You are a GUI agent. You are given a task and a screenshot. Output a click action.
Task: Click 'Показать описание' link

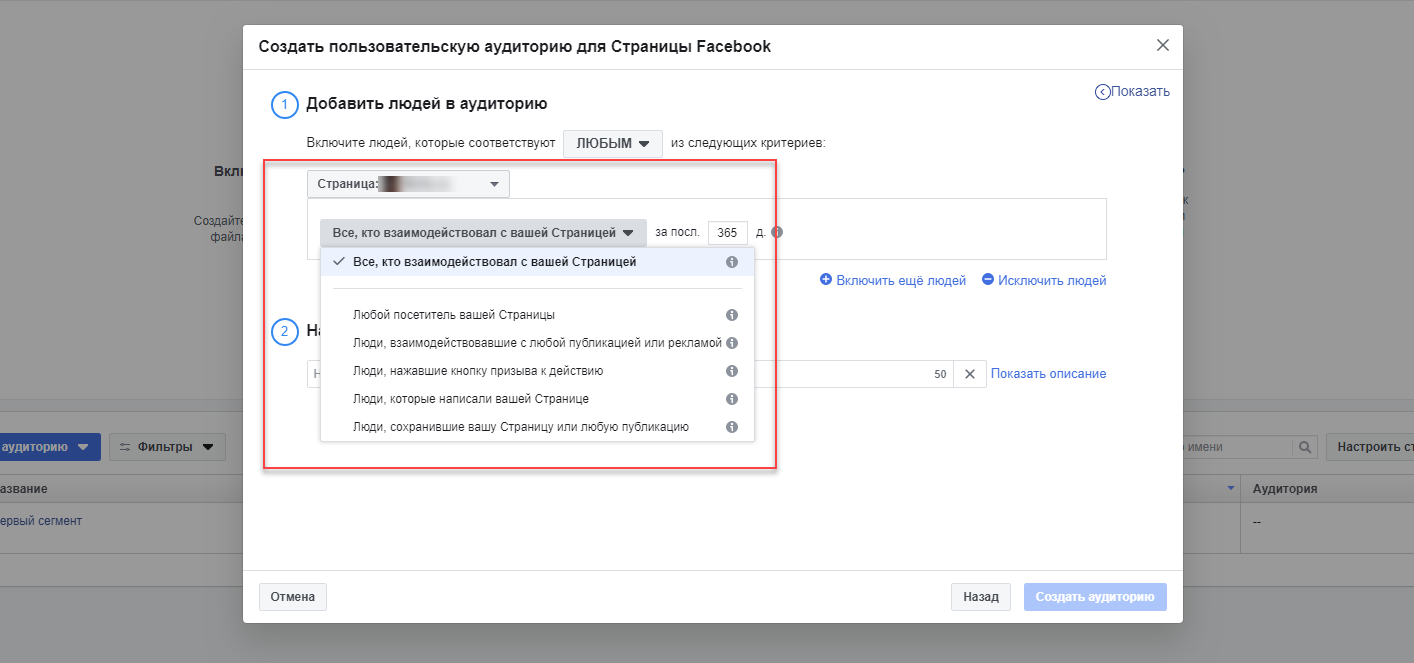(1048, 374)
